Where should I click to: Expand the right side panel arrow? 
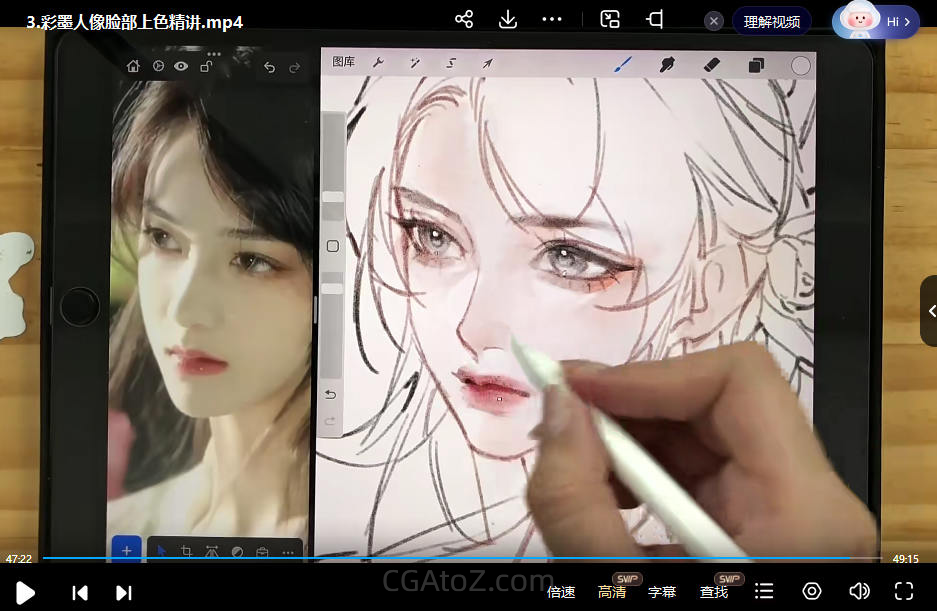(930, 312)
